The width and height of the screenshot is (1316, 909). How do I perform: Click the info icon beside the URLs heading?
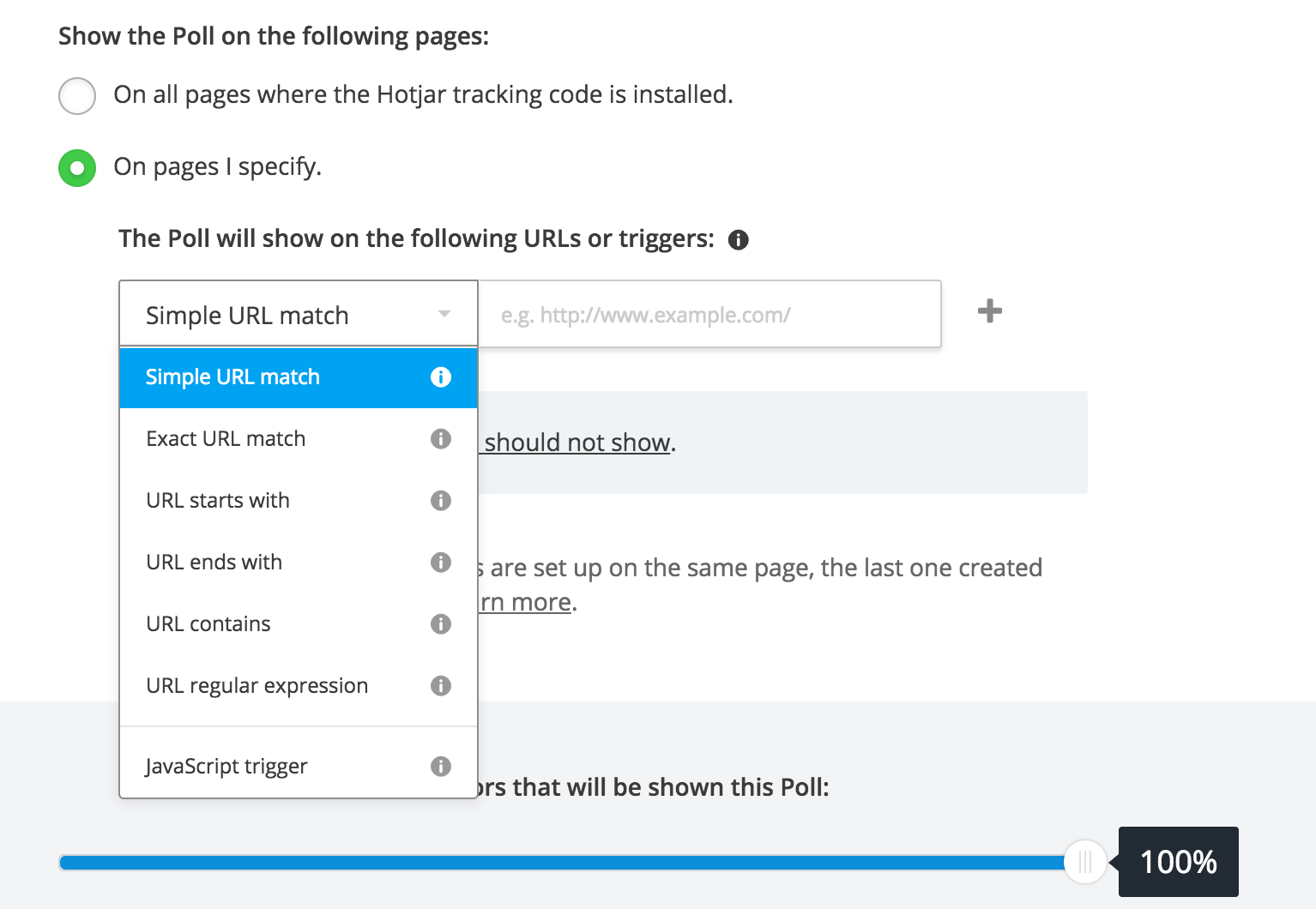click(x=739, y=239)
